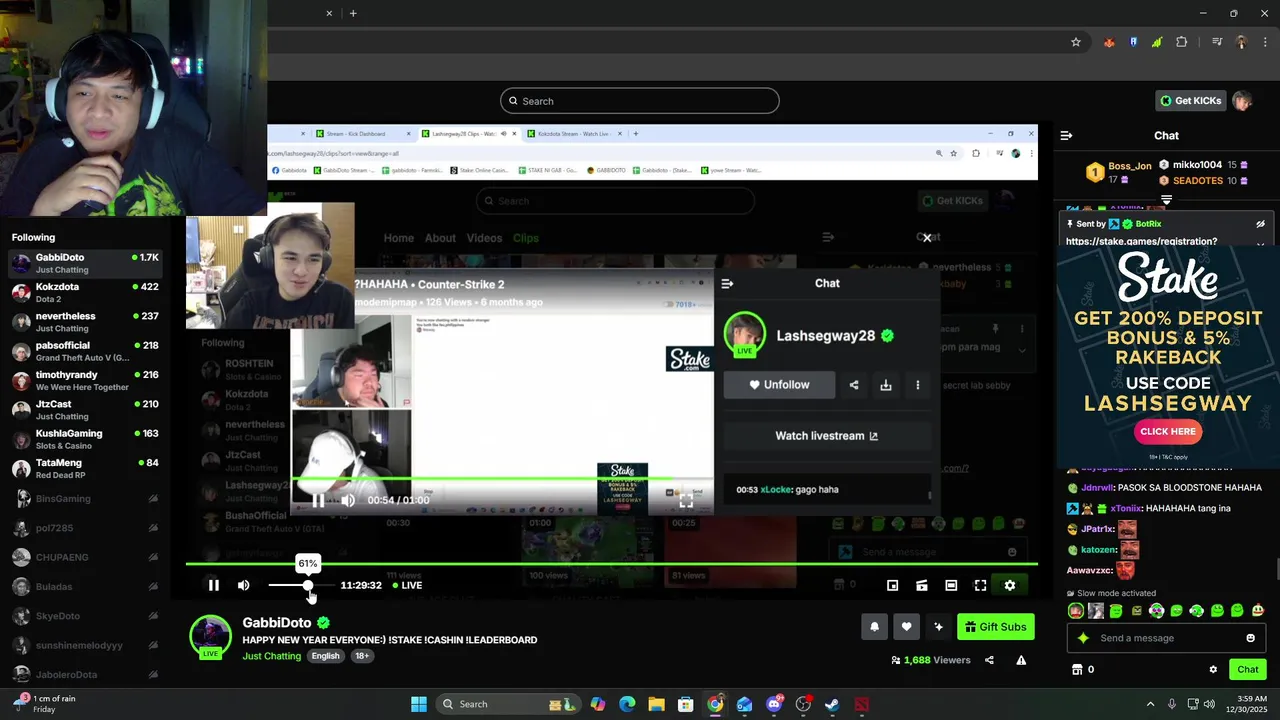Open KushlaGaming channel in Following
Image resolution: width=1280 pixels, height=720 pixels.
[84, 439]
